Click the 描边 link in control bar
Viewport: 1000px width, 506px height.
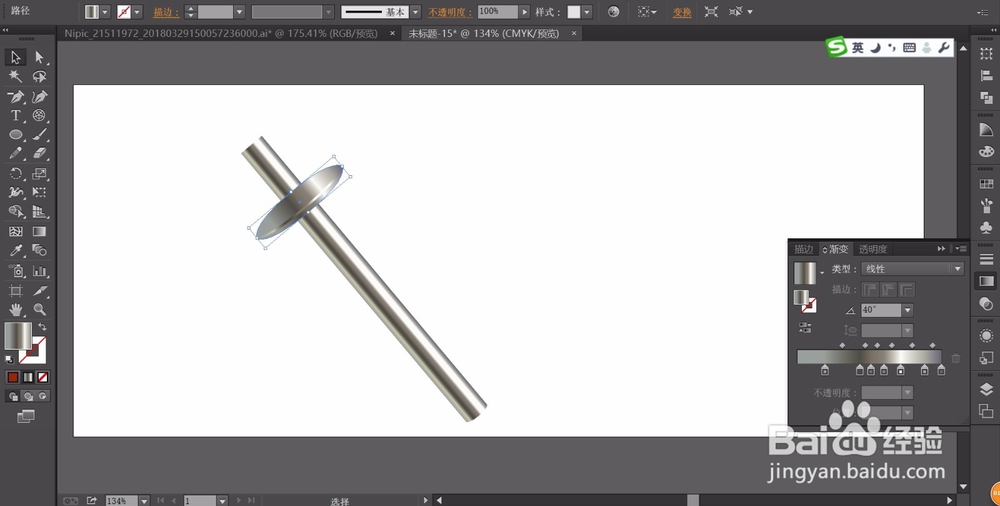point(166,12)
